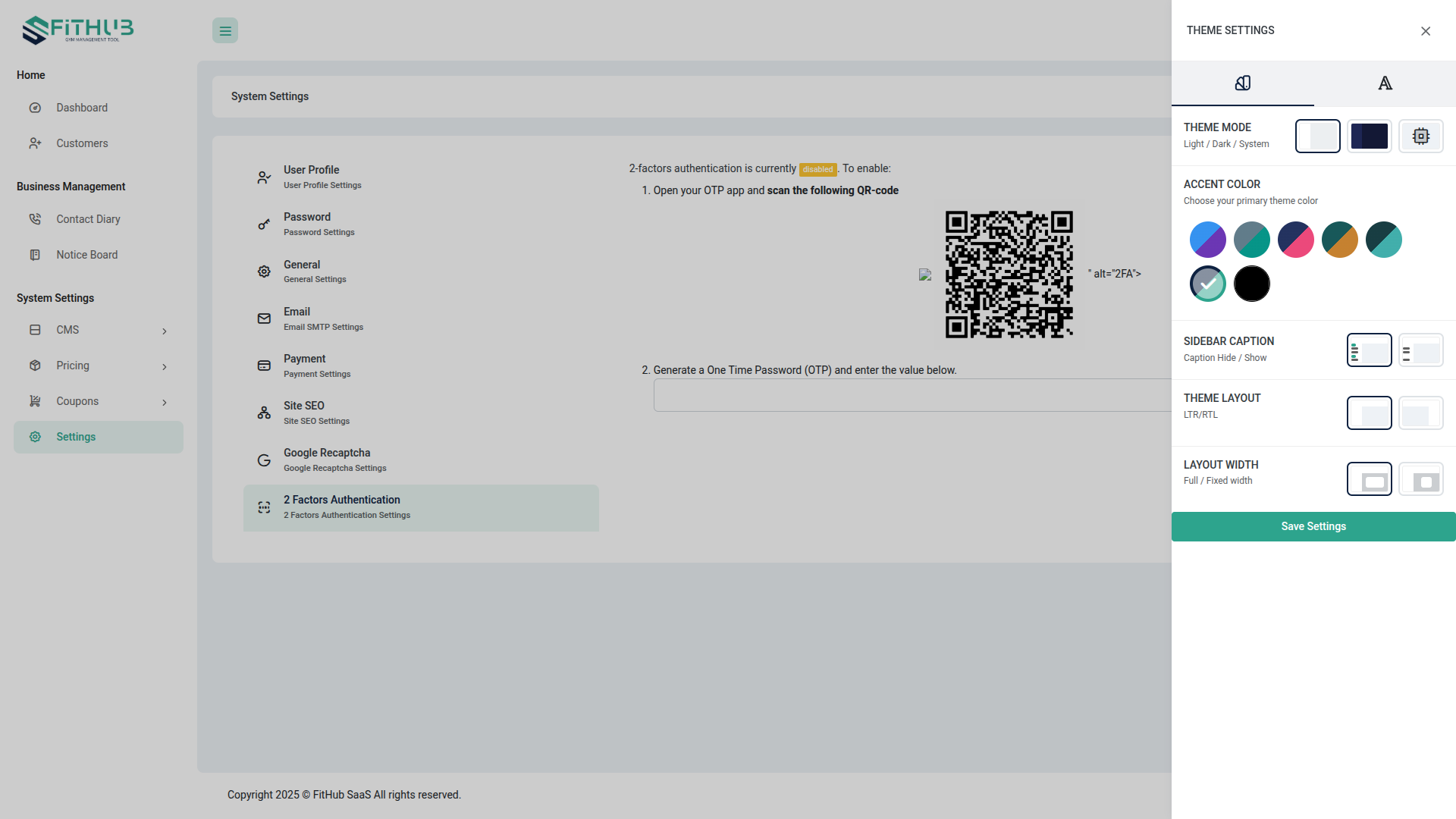Expand the Coupons submenu chevron
1456x819 pixels.
(x=165, y=403)
